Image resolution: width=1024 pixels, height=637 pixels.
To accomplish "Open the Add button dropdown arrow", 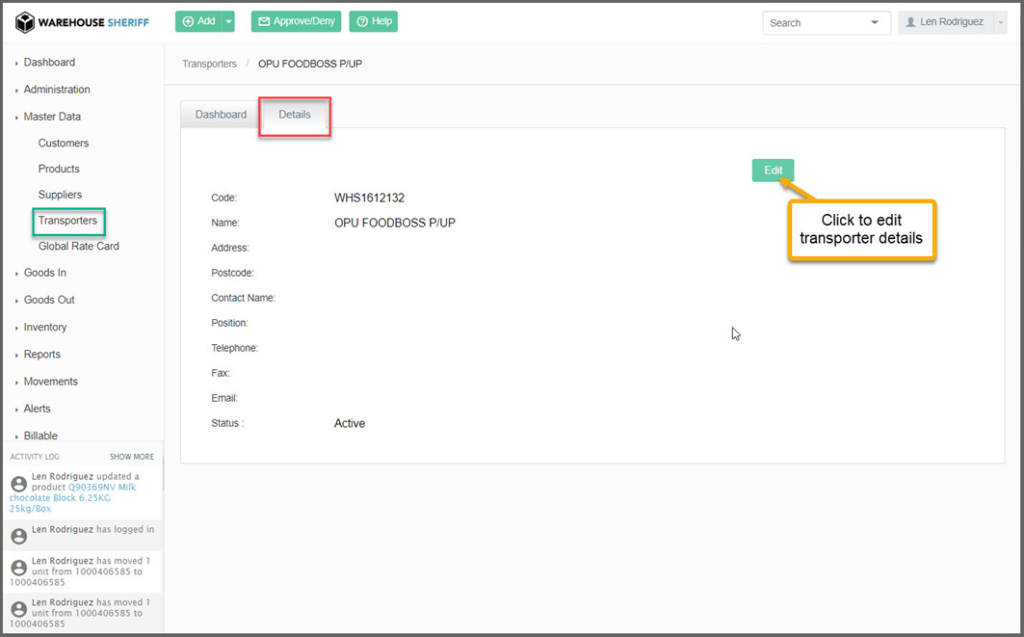I will point(229,21).
